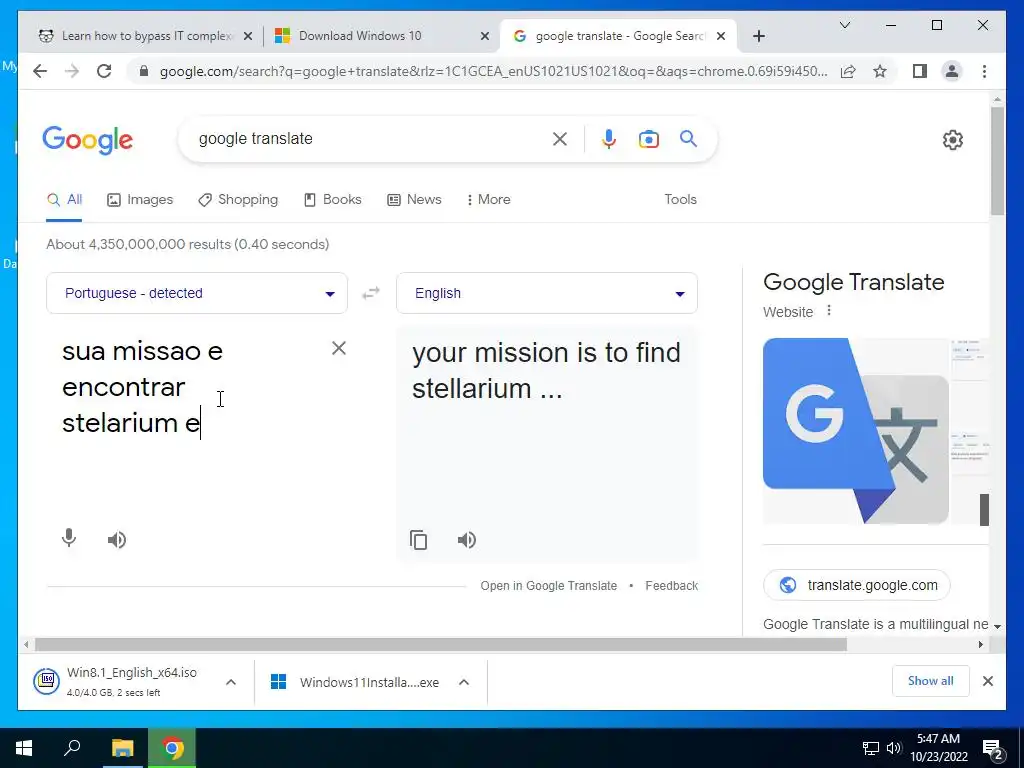Viewport: 1024px width, 768px height.
Task: Switch to News results
Action: tap(414, 200)
